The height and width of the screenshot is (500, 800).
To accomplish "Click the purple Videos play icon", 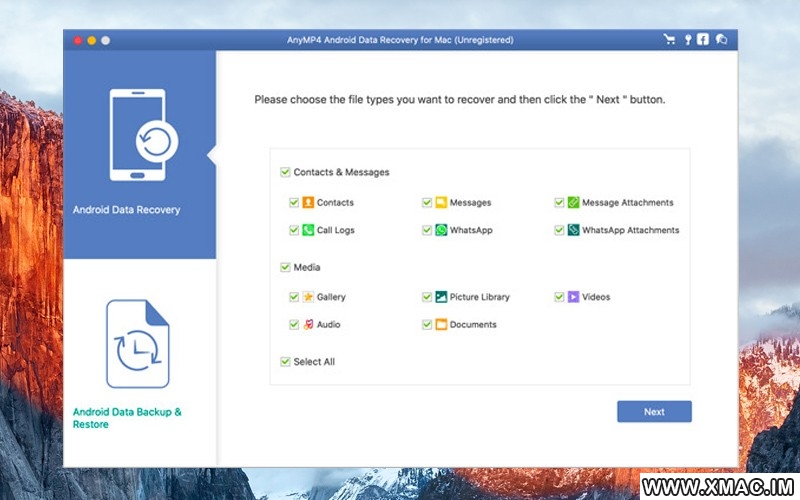I will 573,297.
